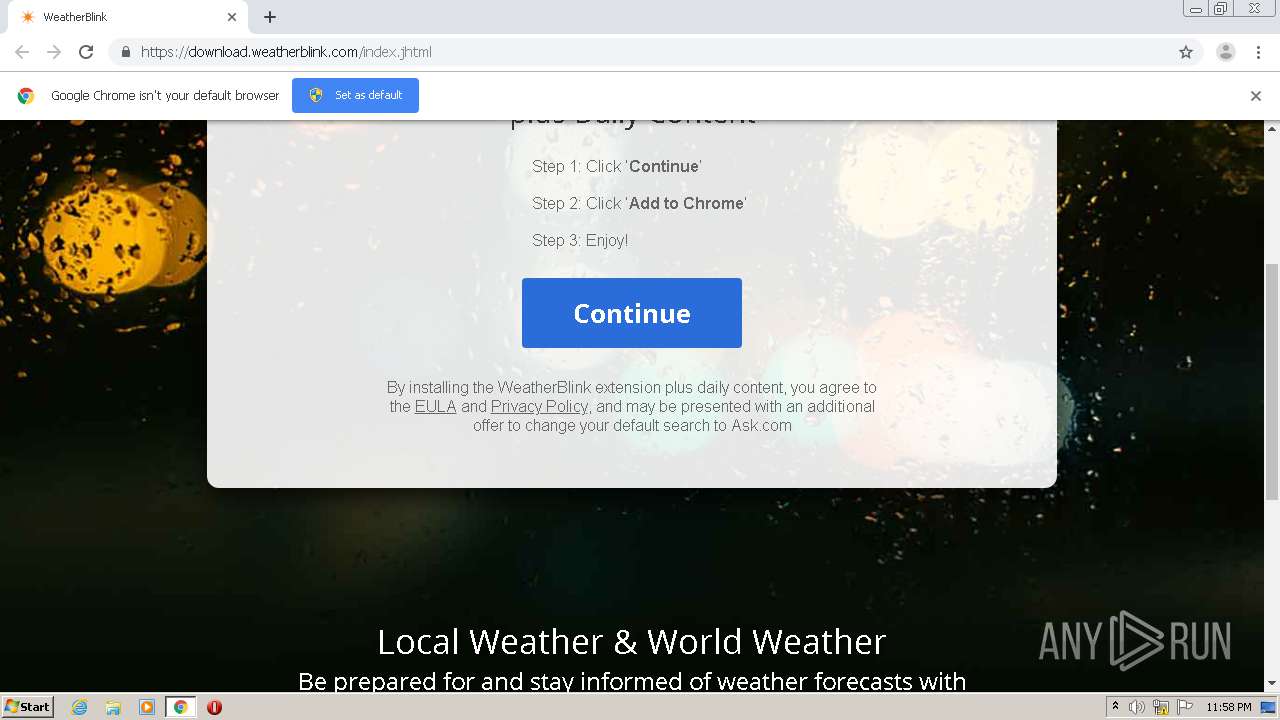
Task: Click the scrollbar up arrow
Action: click(x=1272, y=128)
